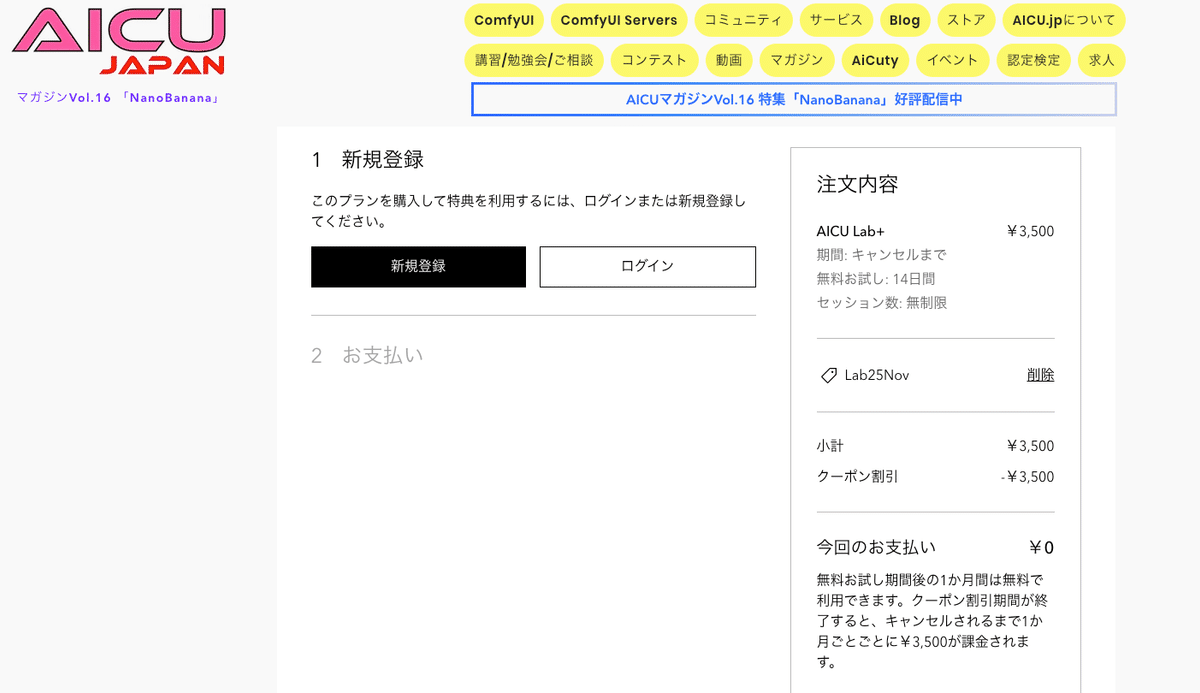Go to the 動画 section
The width and height of the screenshot is (1200, 693).
coord(729,60)
